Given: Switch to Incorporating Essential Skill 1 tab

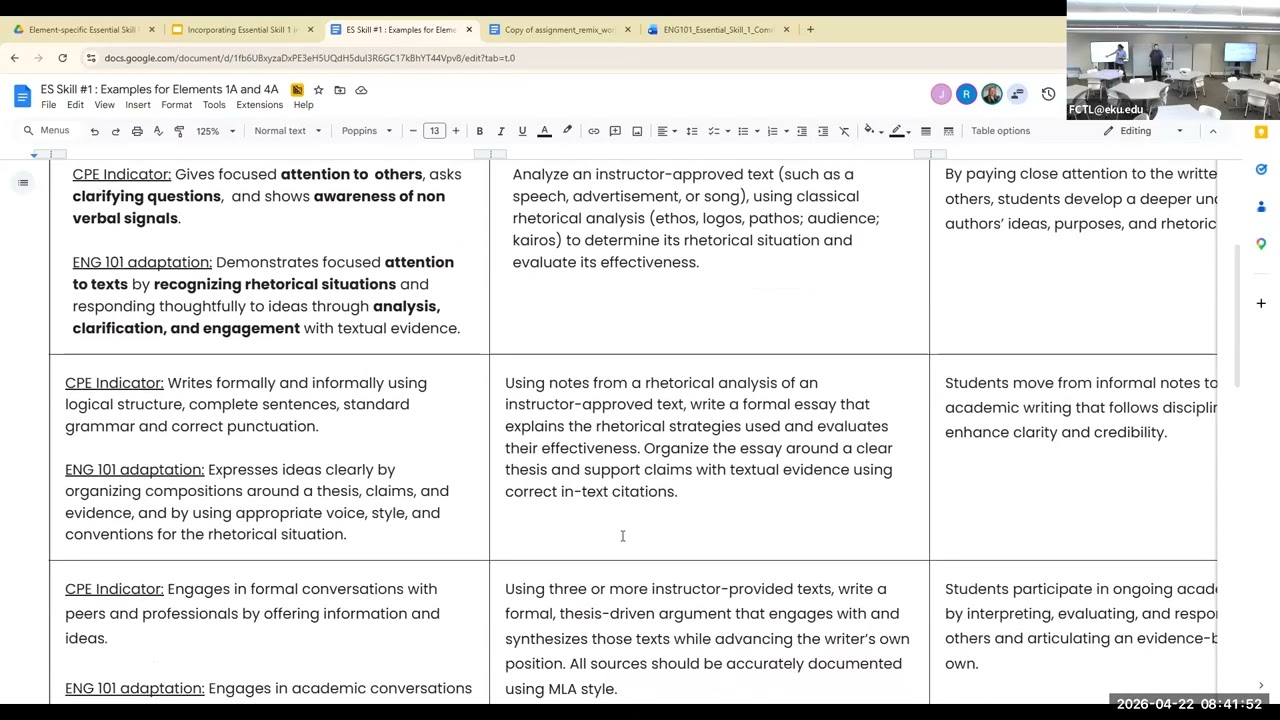Looking at the screenshot, I should [x=243, y=30].
